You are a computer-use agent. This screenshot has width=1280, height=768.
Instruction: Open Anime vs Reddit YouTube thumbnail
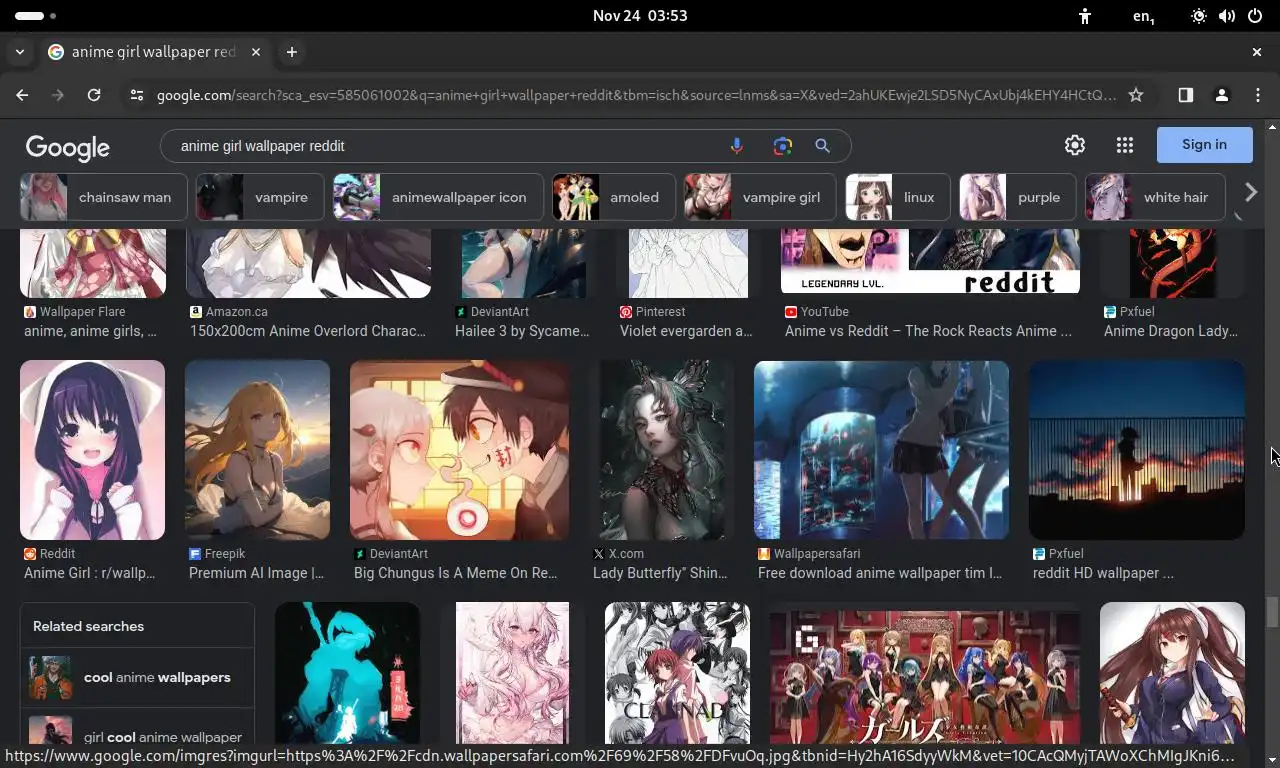click(930, 262)
